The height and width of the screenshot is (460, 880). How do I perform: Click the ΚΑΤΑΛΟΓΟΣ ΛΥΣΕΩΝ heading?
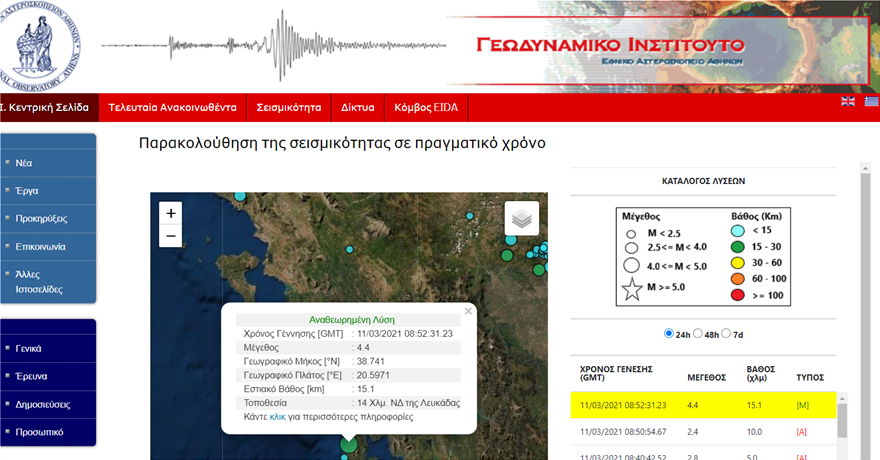point(703,181)
